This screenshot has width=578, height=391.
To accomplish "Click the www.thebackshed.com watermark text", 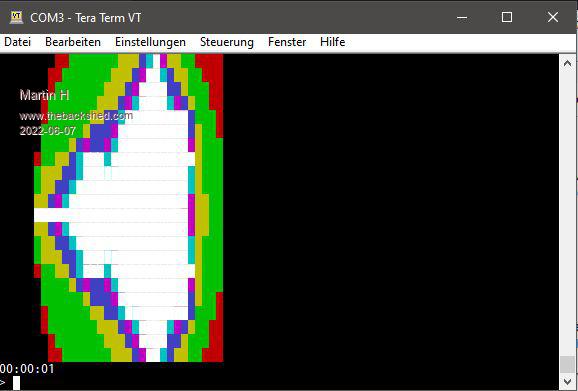I will (76, 116).
